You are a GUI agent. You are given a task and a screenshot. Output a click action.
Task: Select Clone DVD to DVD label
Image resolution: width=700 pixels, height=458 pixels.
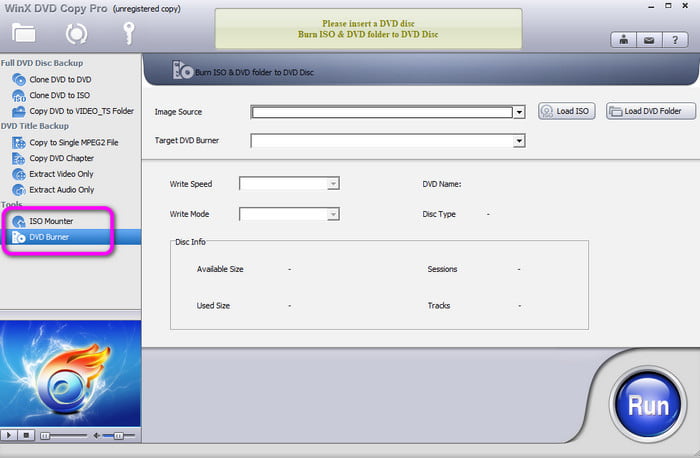[60, 79]
